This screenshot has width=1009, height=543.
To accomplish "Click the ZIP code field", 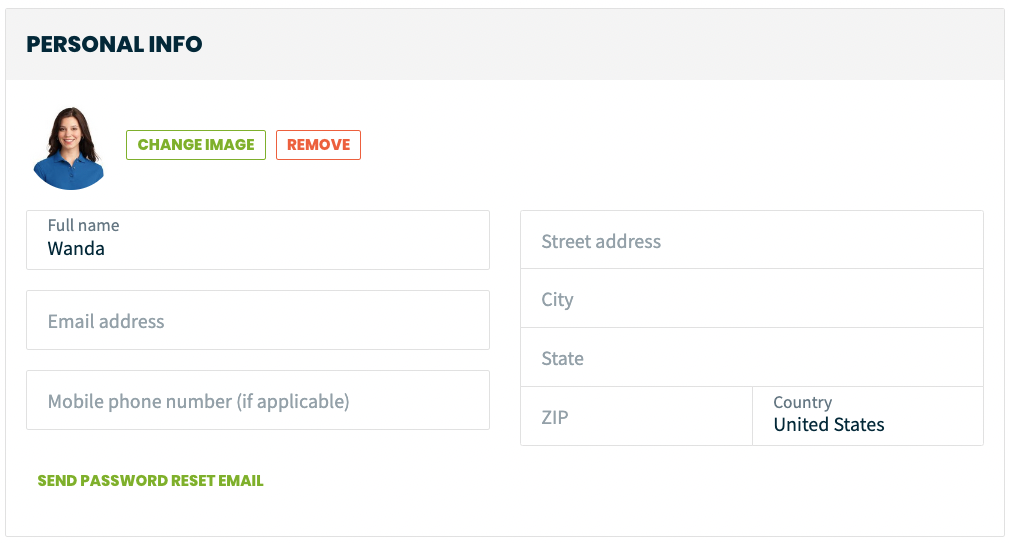I will [636, 416].
